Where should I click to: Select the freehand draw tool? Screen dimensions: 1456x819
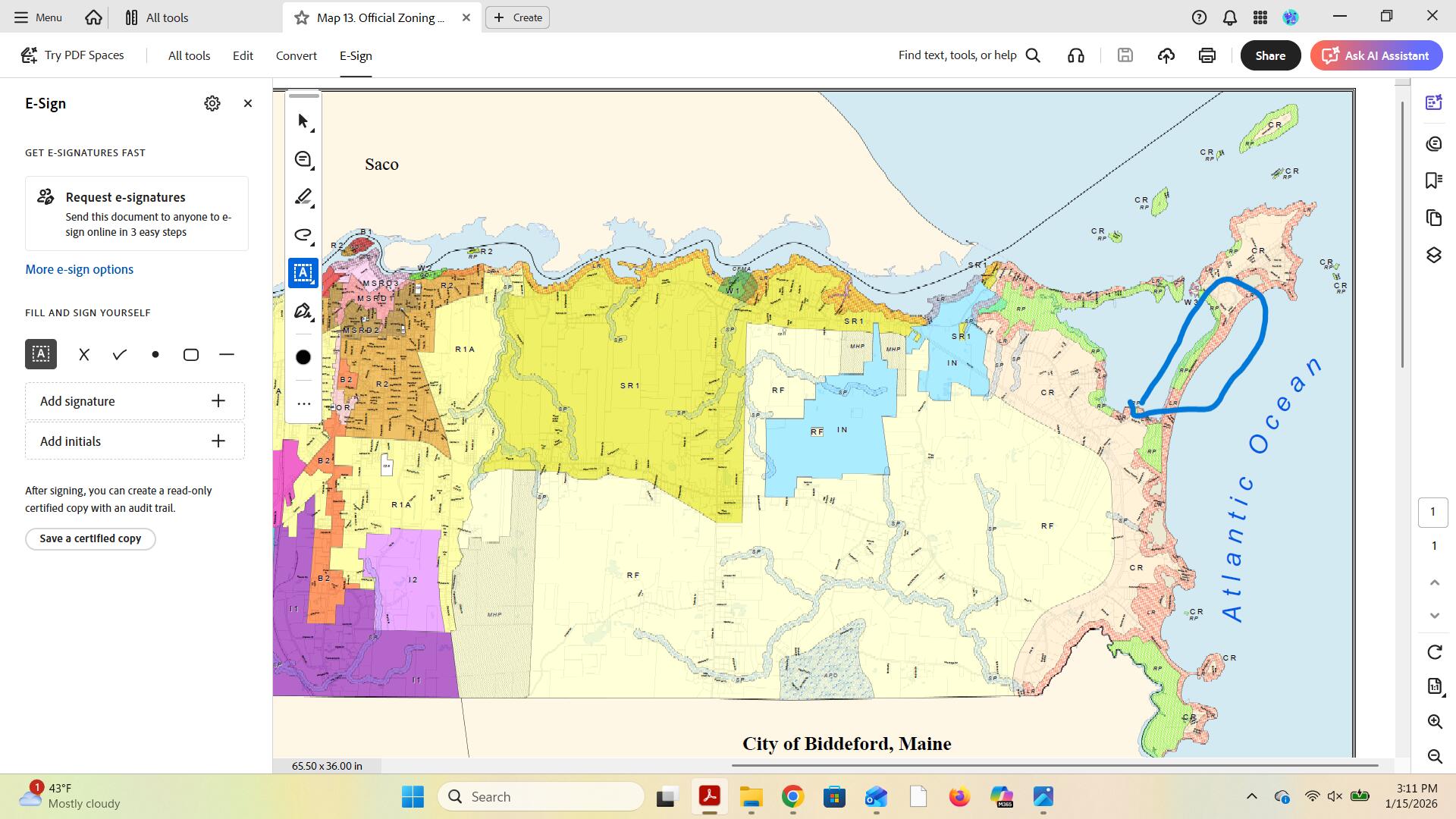(302, 235)
